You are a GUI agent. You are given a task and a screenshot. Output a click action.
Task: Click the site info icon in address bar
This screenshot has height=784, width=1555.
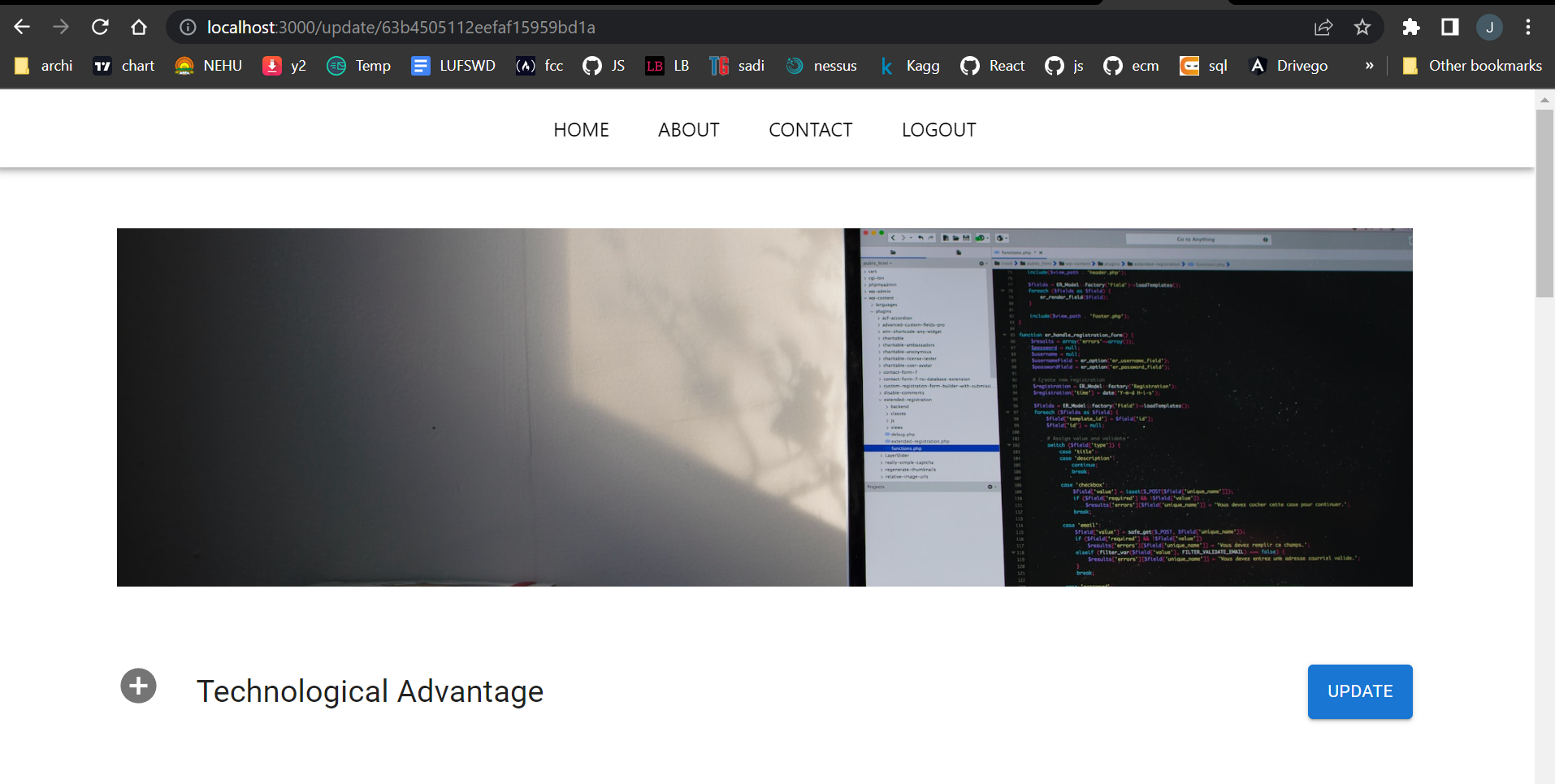(187, 26)
